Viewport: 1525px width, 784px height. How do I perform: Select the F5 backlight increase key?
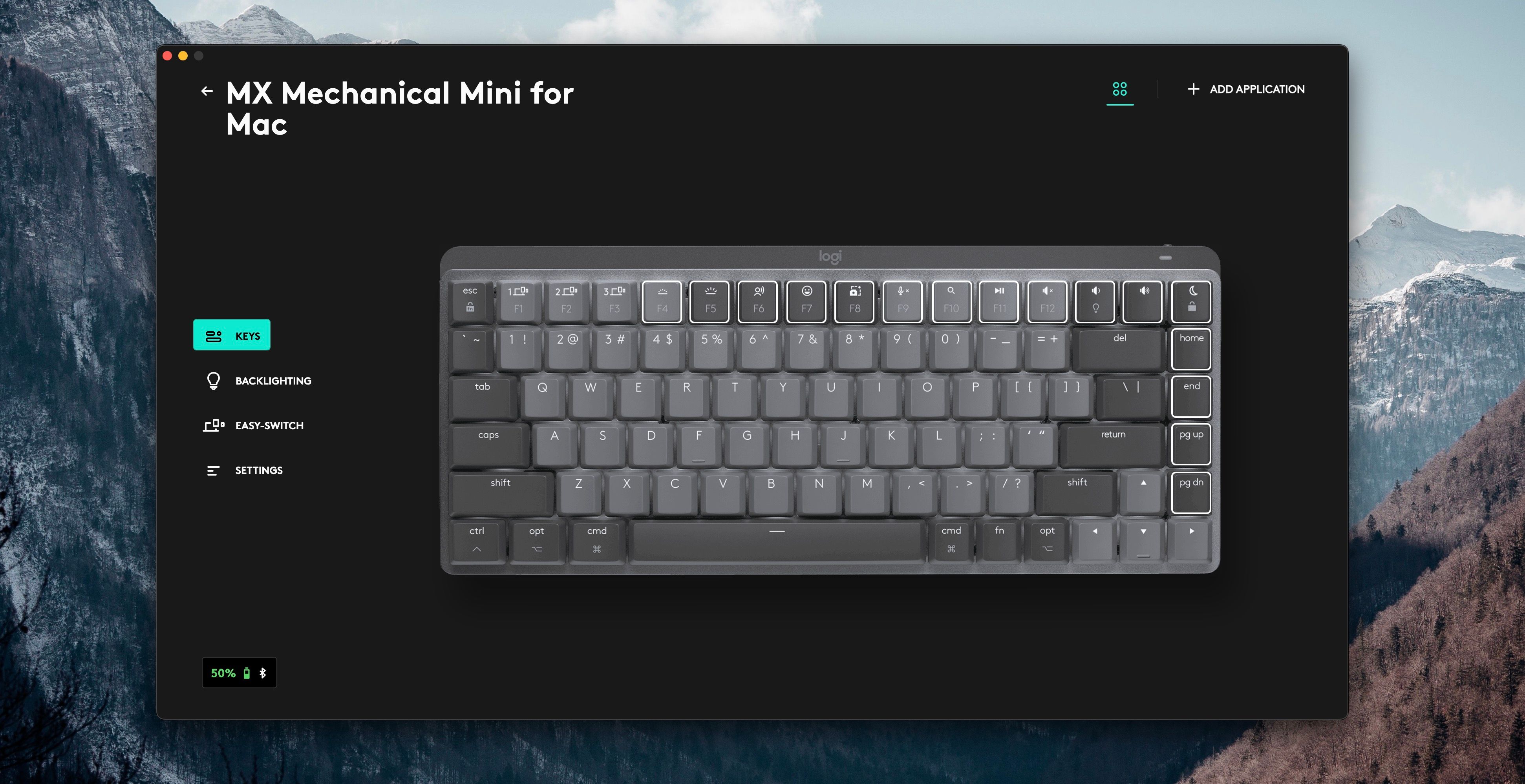tap(710, 302)
